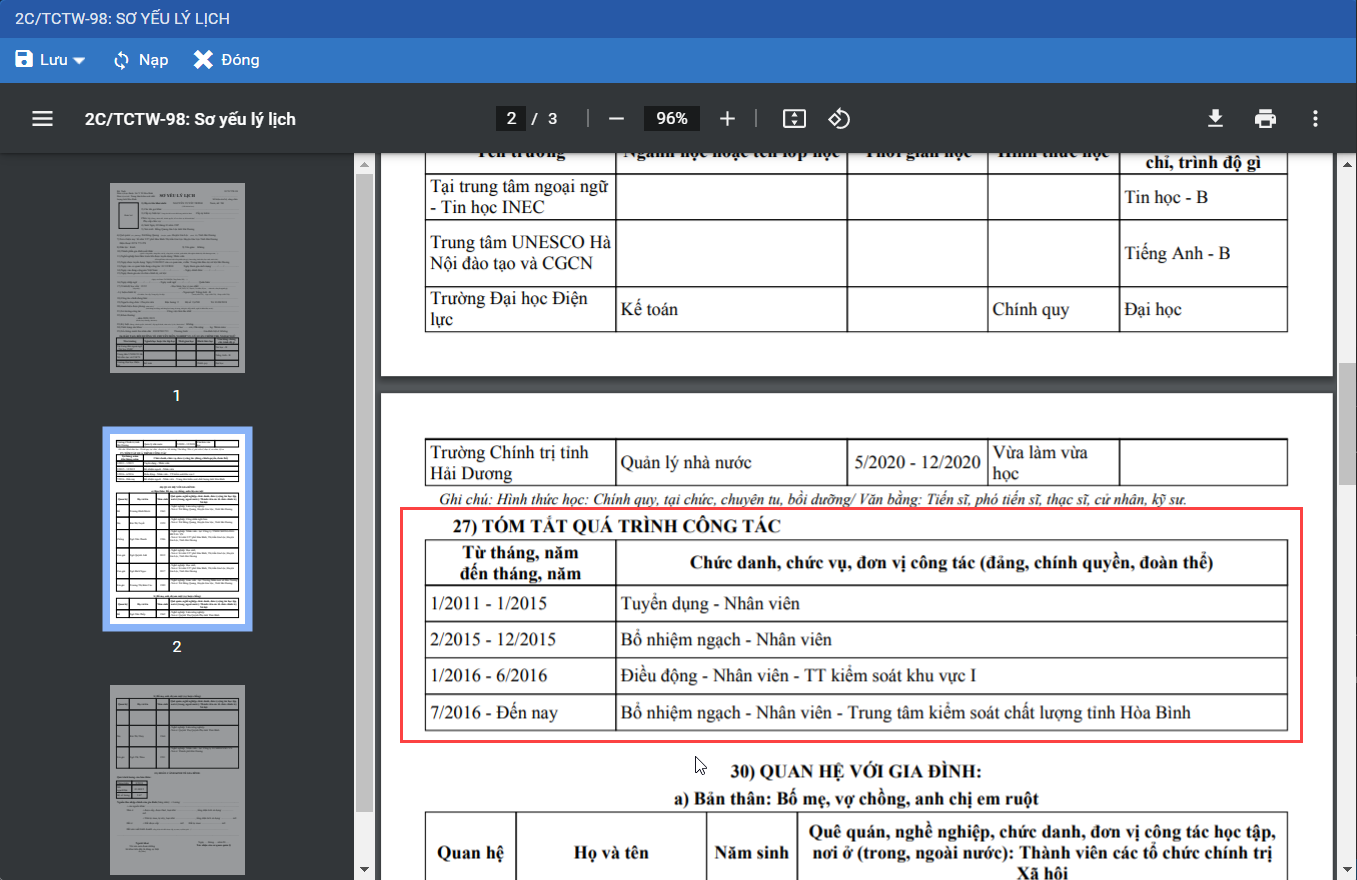
Task: Click the rotate counterclockwise icon
Action: 839,119
